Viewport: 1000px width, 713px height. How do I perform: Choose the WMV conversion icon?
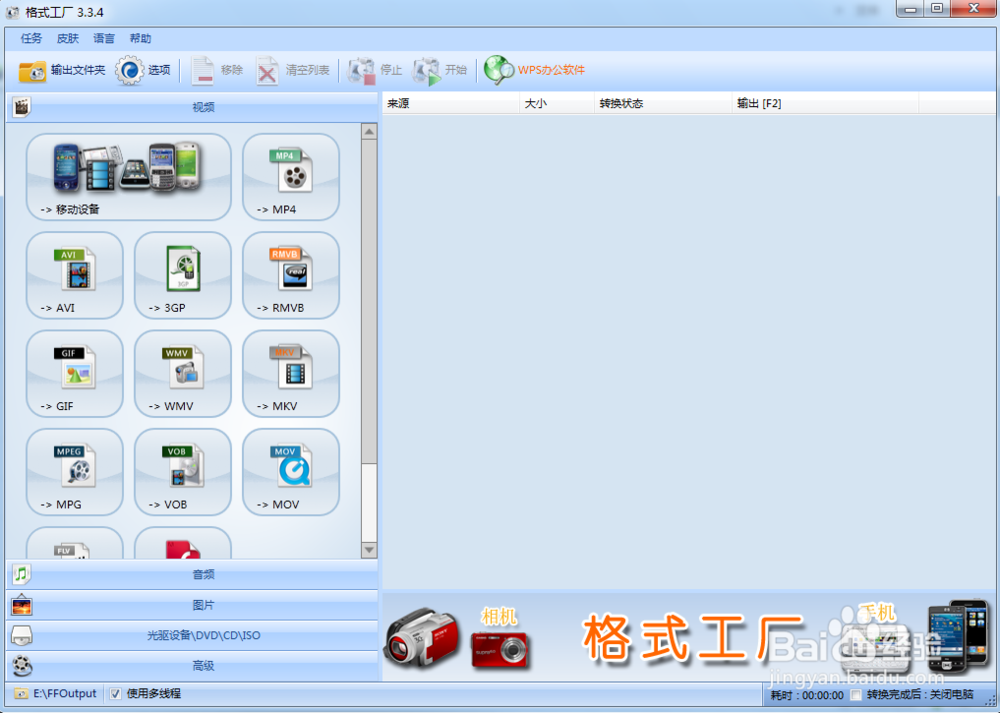click(x=182, y=373)
